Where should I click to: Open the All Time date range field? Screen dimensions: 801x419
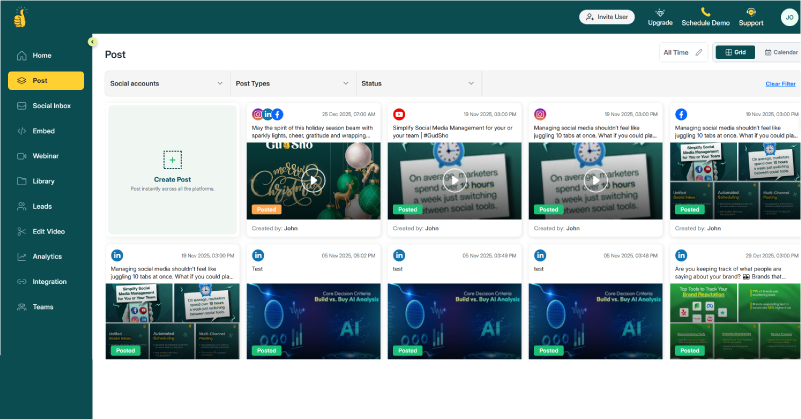pyautogui.click(x=684, y=52)
